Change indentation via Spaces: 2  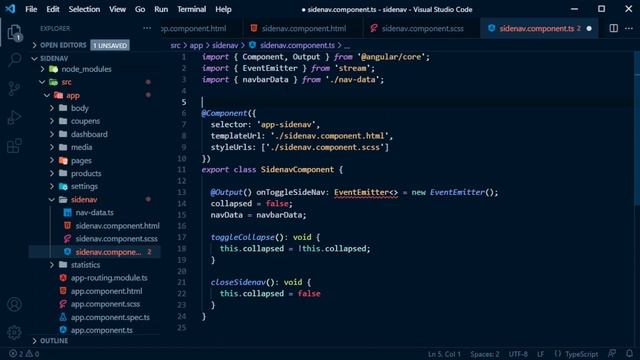click(x=484, y=354)
